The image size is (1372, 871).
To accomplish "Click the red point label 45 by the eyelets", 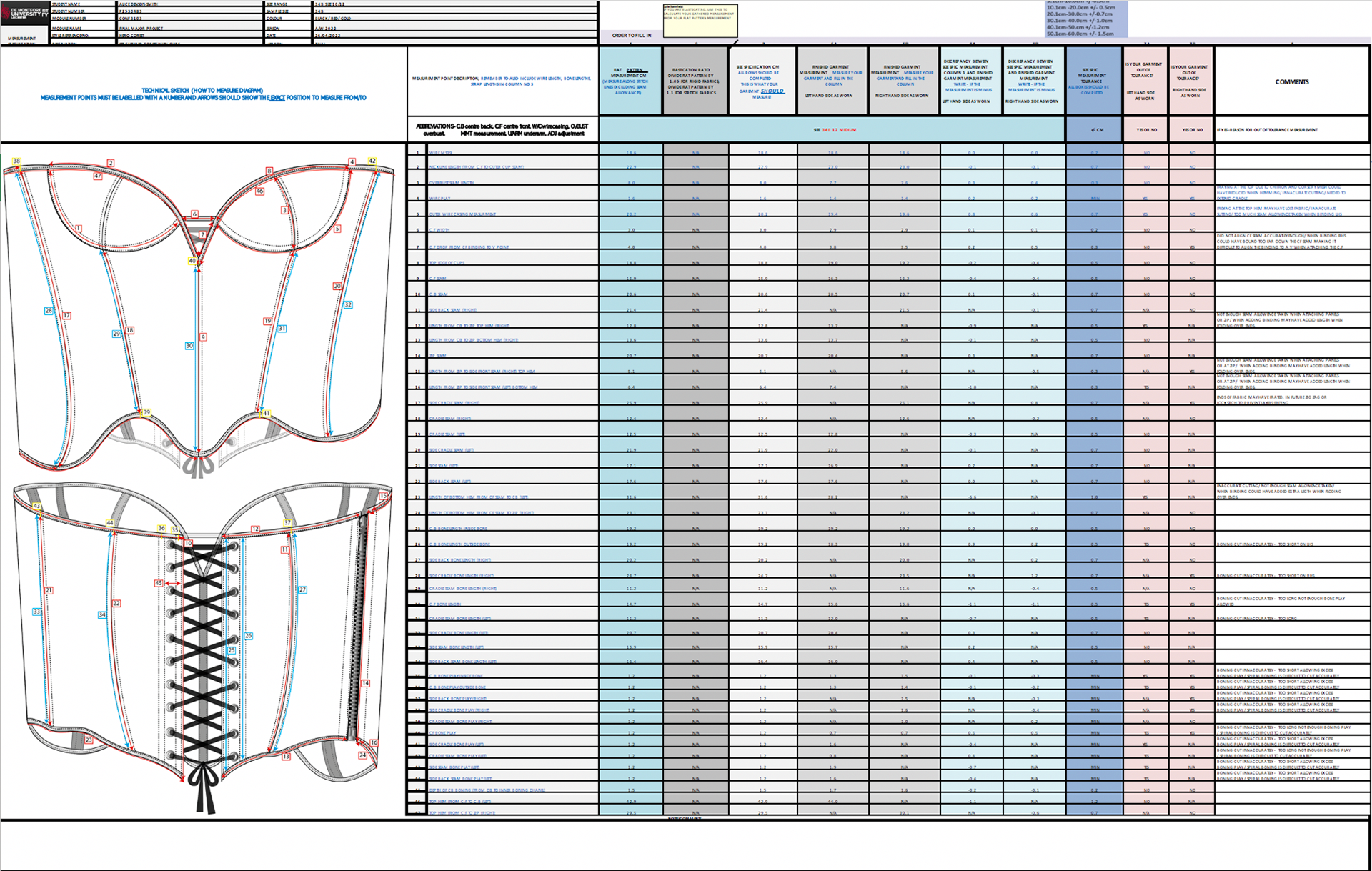I will (159, 583).
